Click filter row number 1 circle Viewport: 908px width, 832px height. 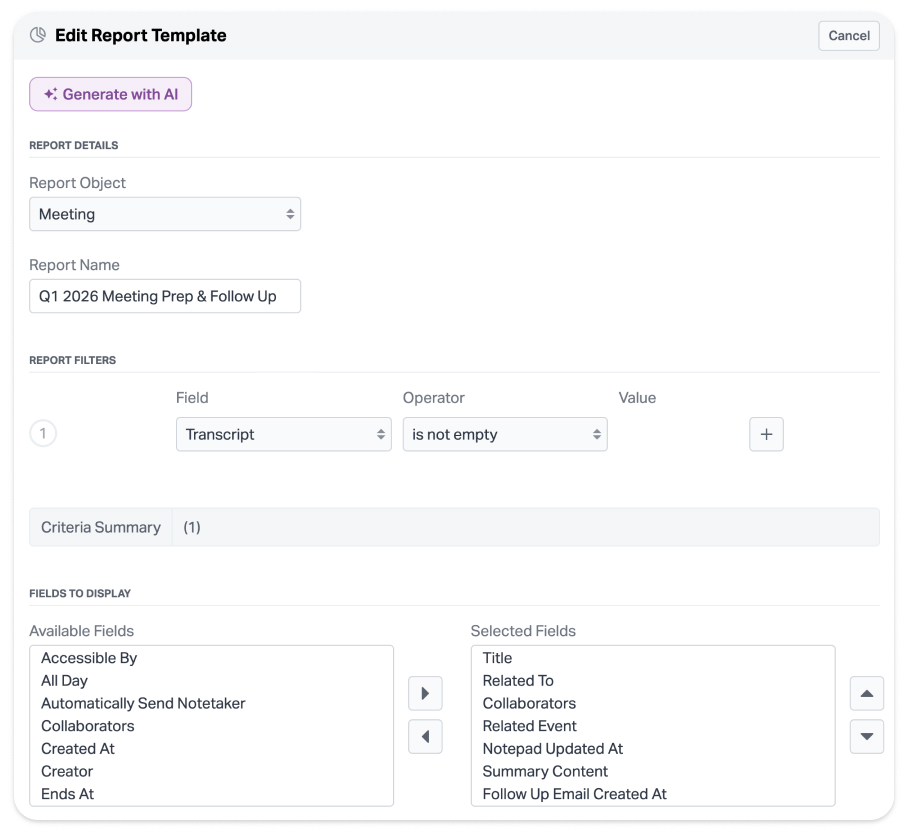pos(43,434)
